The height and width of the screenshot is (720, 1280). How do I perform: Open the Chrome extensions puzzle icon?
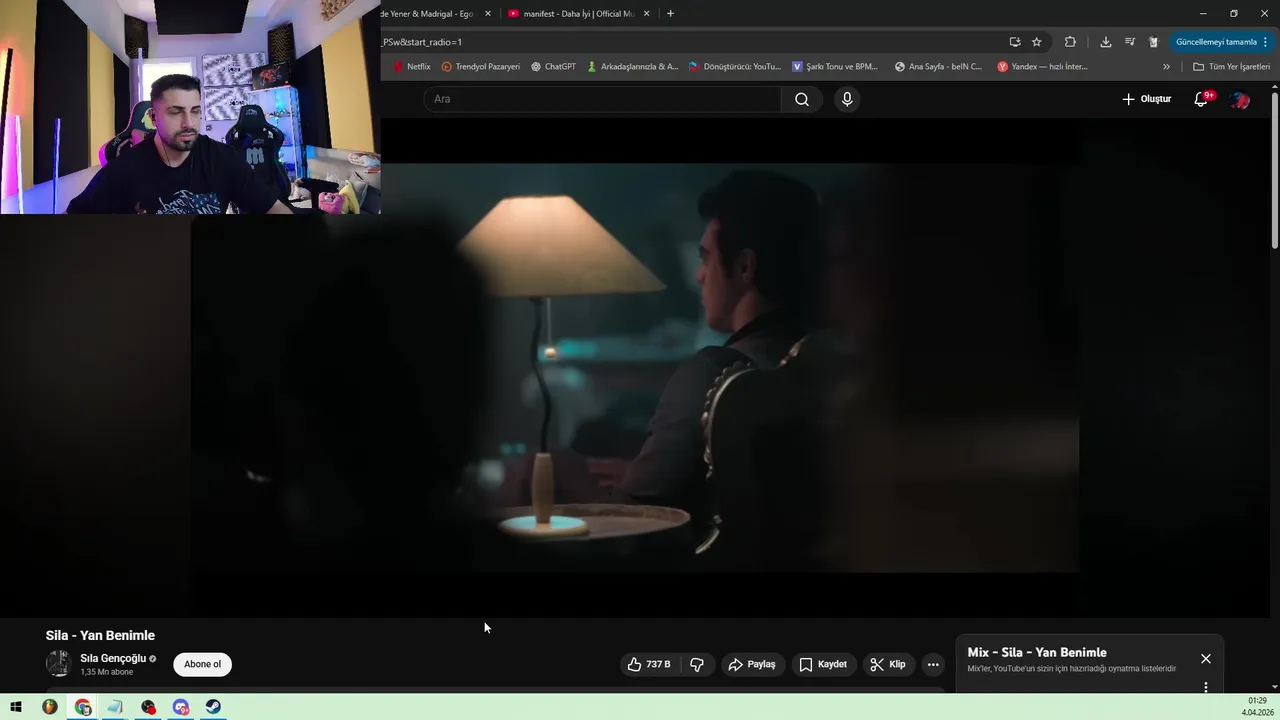tap(1070, 42)
